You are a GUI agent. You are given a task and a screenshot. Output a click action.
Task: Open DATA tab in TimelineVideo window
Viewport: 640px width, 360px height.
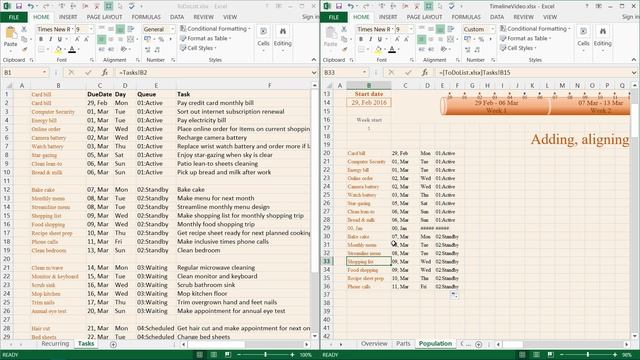coord(497,17)
